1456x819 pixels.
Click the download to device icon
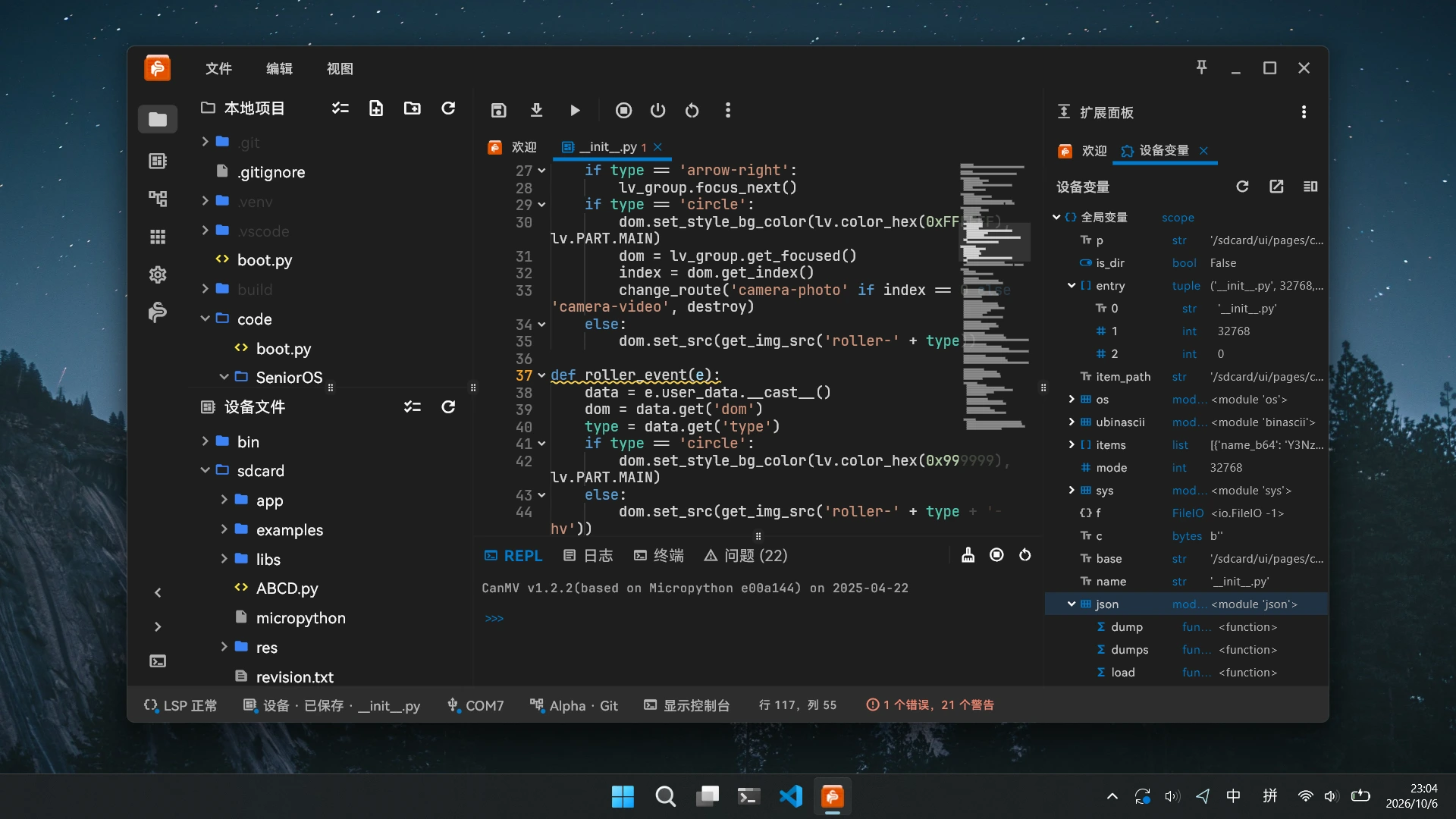click(536, 111)
